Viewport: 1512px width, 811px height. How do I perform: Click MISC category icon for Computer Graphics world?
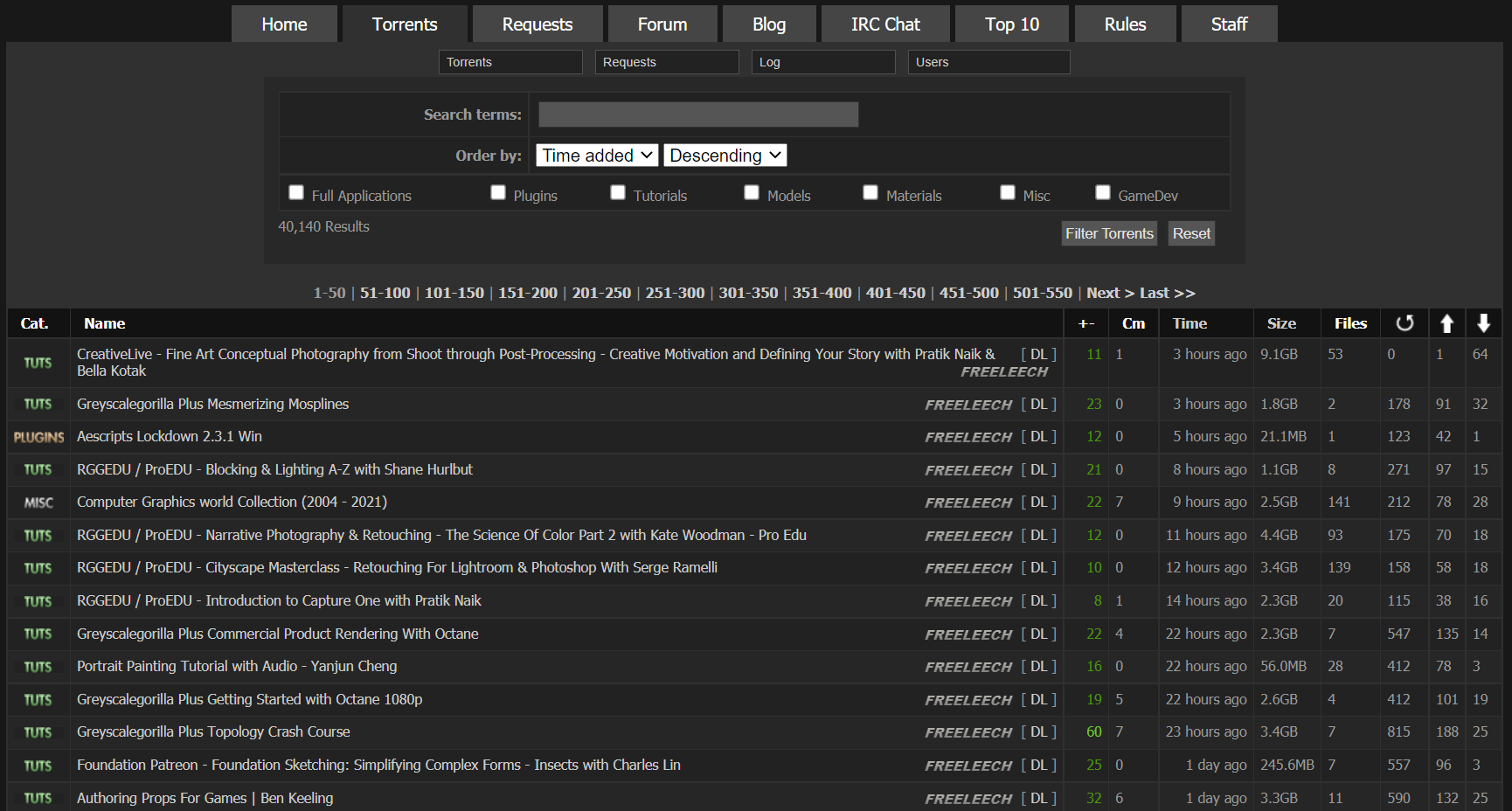click(x=38, y=503)
